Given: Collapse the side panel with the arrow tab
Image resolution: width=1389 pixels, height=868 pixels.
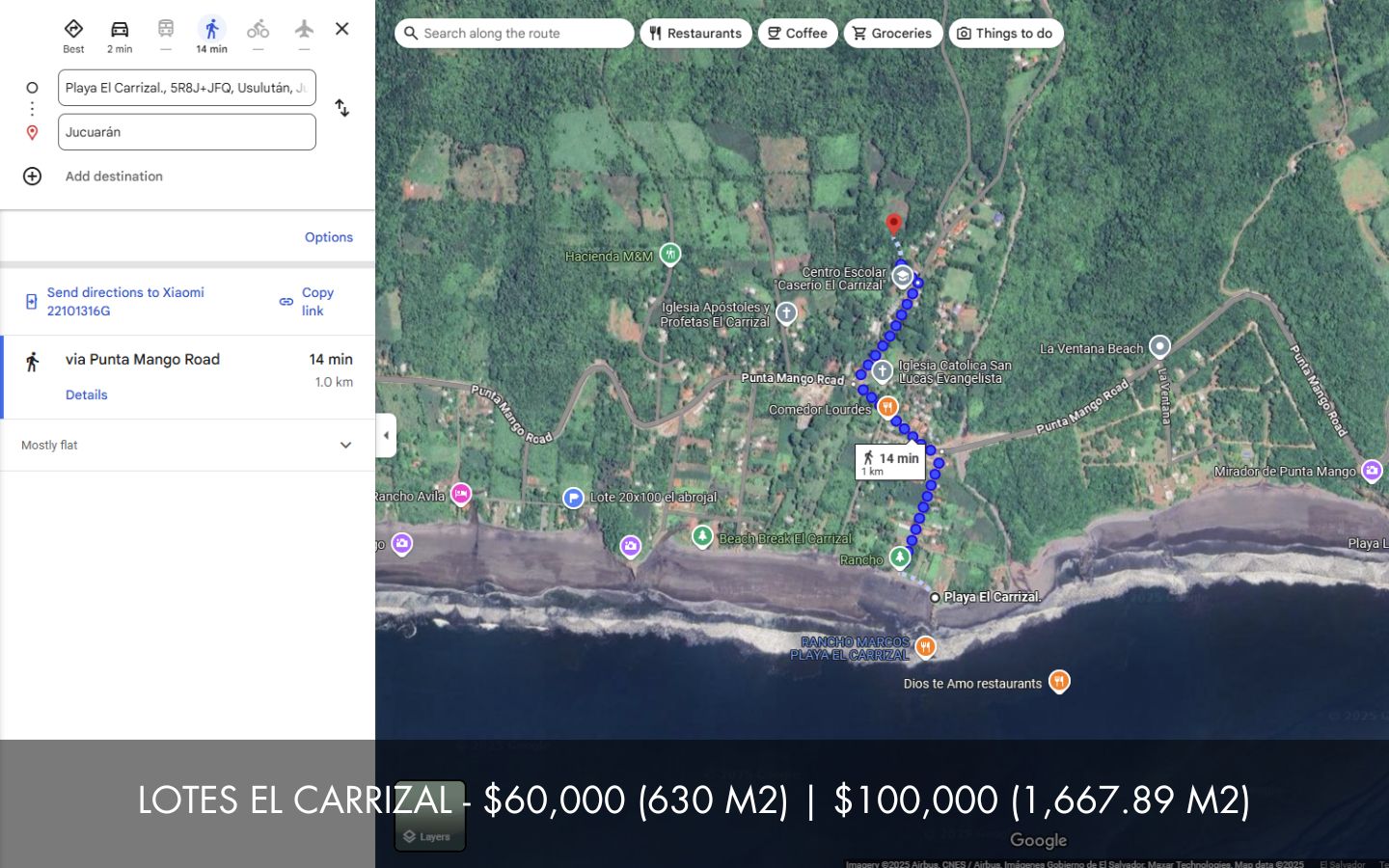Looking at the screenshot, I should [386, 435].
